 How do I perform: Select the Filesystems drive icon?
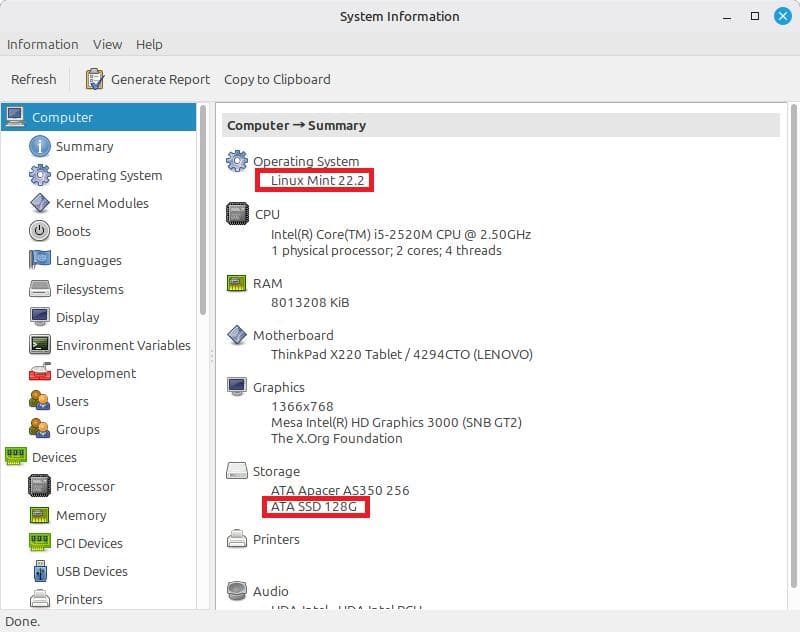[x=39, y=289]
